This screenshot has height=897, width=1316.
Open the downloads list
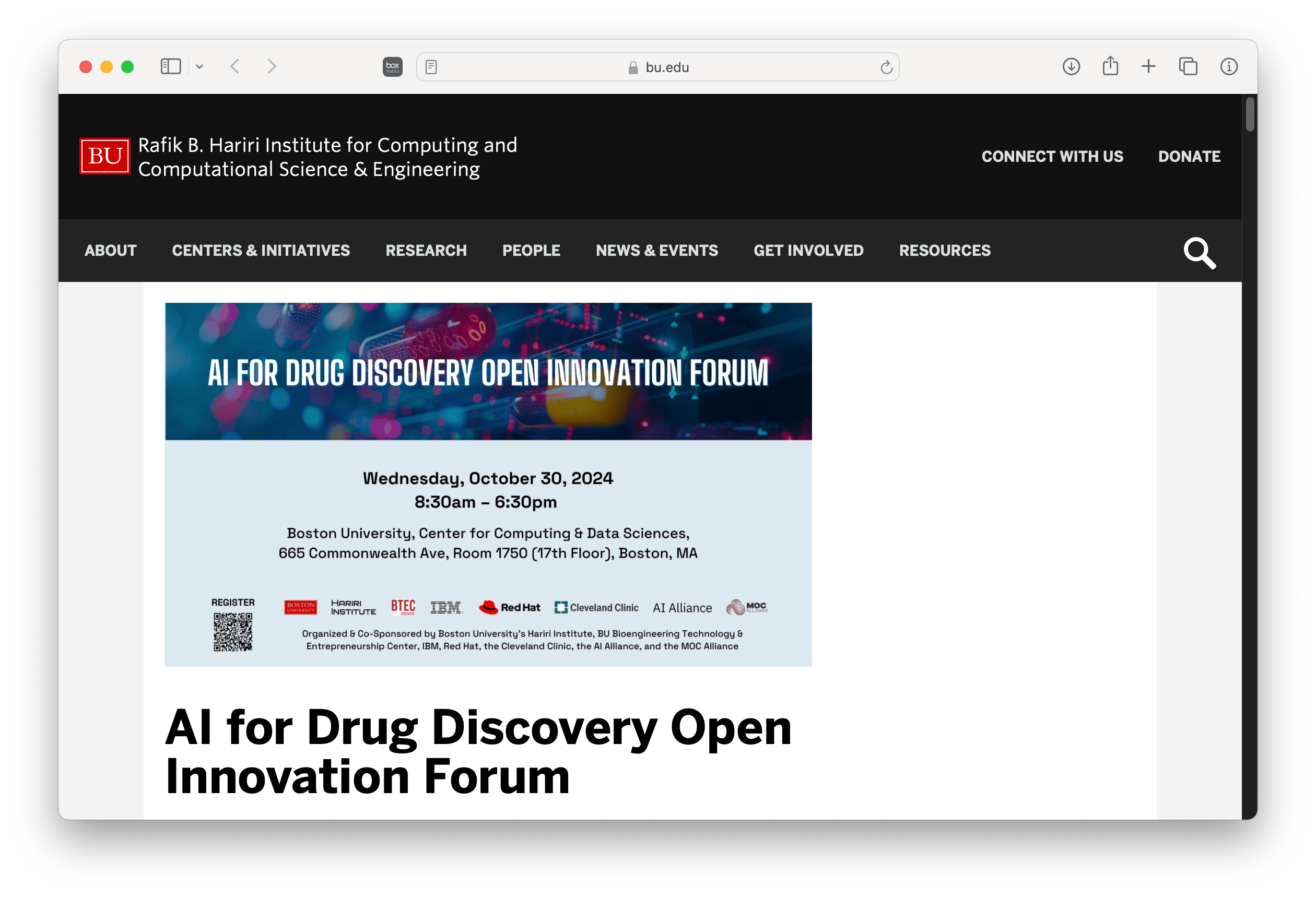pyautogui.click(x=1072, y=66)
